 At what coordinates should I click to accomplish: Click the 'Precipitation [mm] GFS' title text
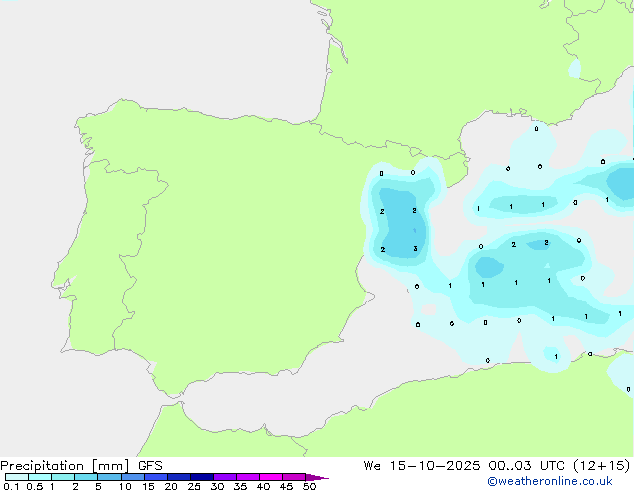81,466
